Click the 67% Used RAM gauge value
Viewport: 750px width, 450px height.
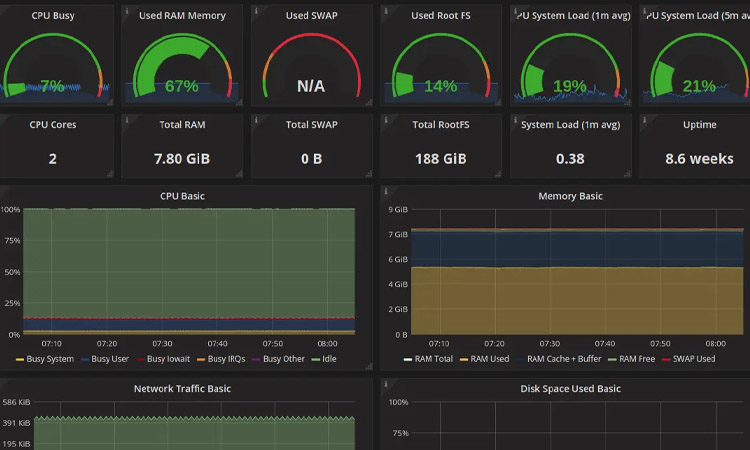(181, 86)
